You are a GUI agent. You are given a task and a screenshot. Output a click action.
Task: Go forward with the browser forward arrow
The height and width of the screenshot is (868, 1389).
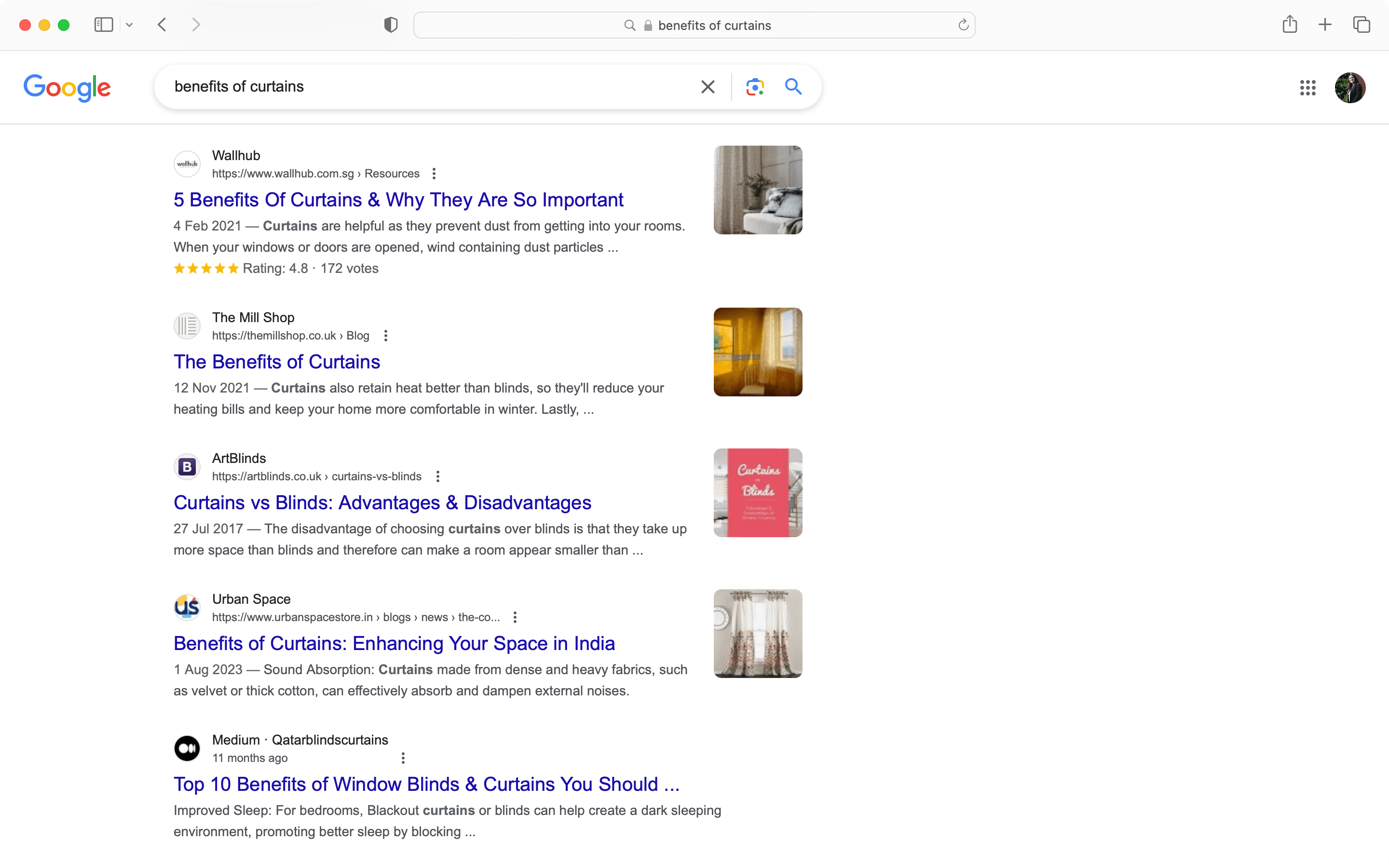click(196, 25)
